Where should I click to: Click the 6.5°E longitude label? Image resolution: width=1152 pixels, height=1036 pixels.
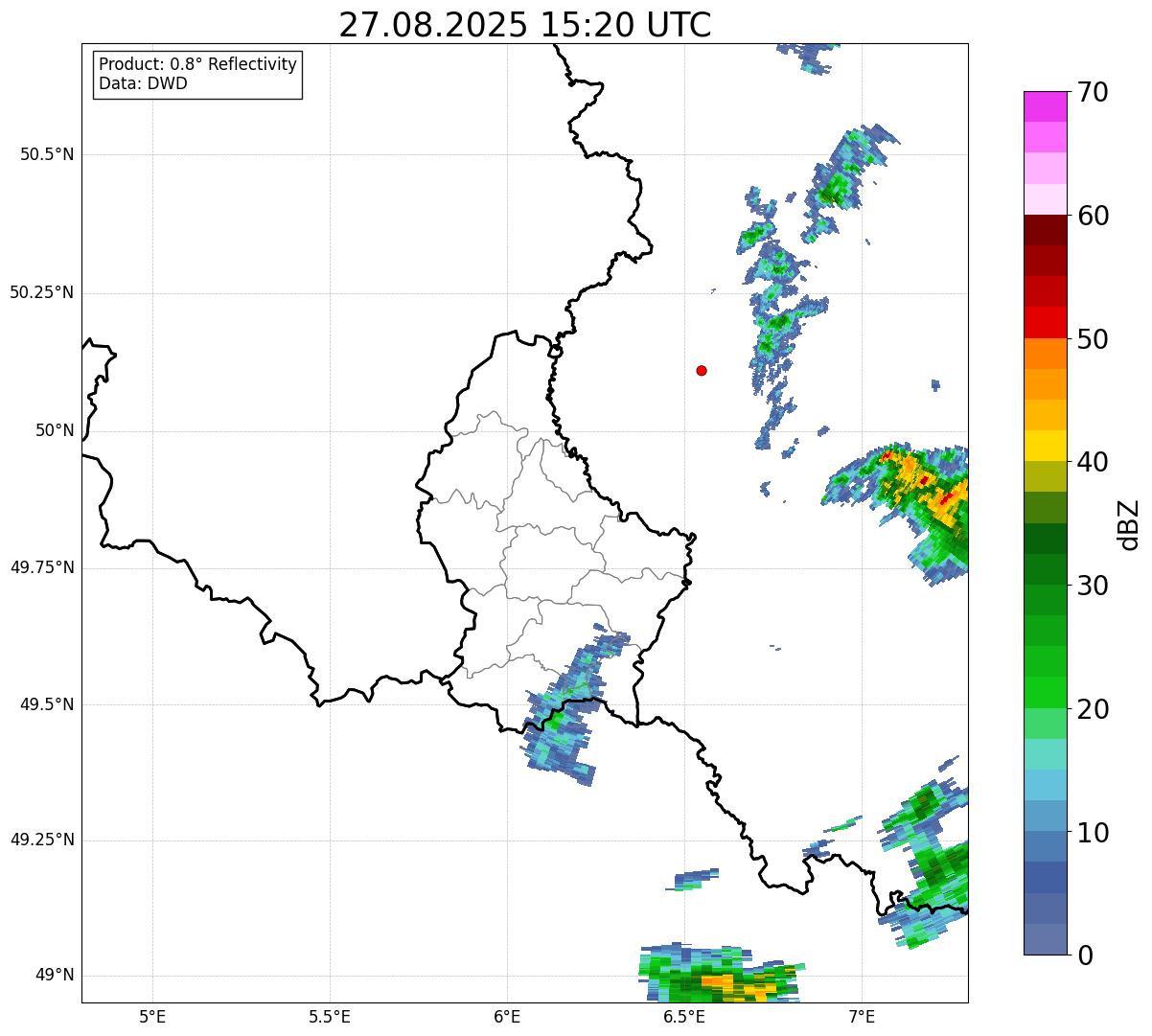click(x=684, y=1016)
